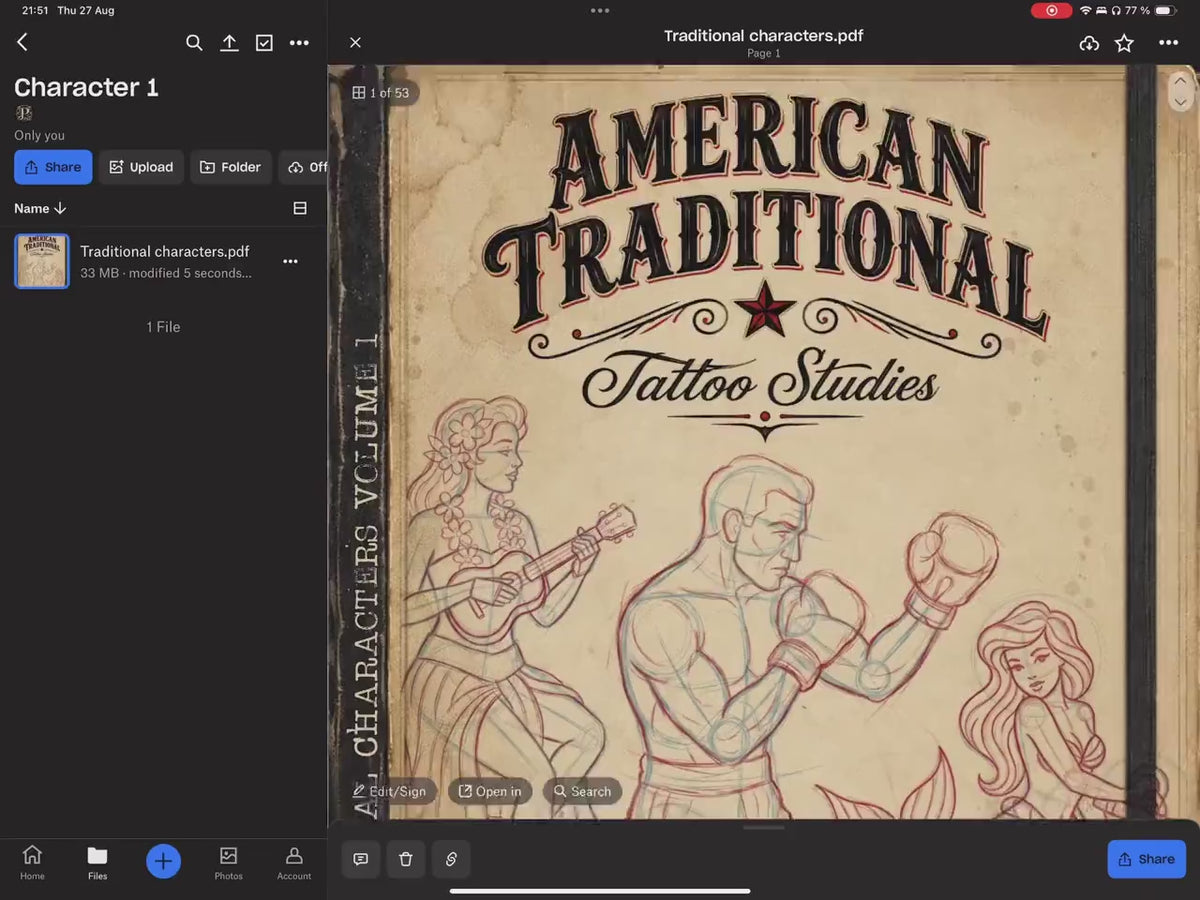
Task: Tap the upload arrow icon in header
Action: tap(229, 43)
